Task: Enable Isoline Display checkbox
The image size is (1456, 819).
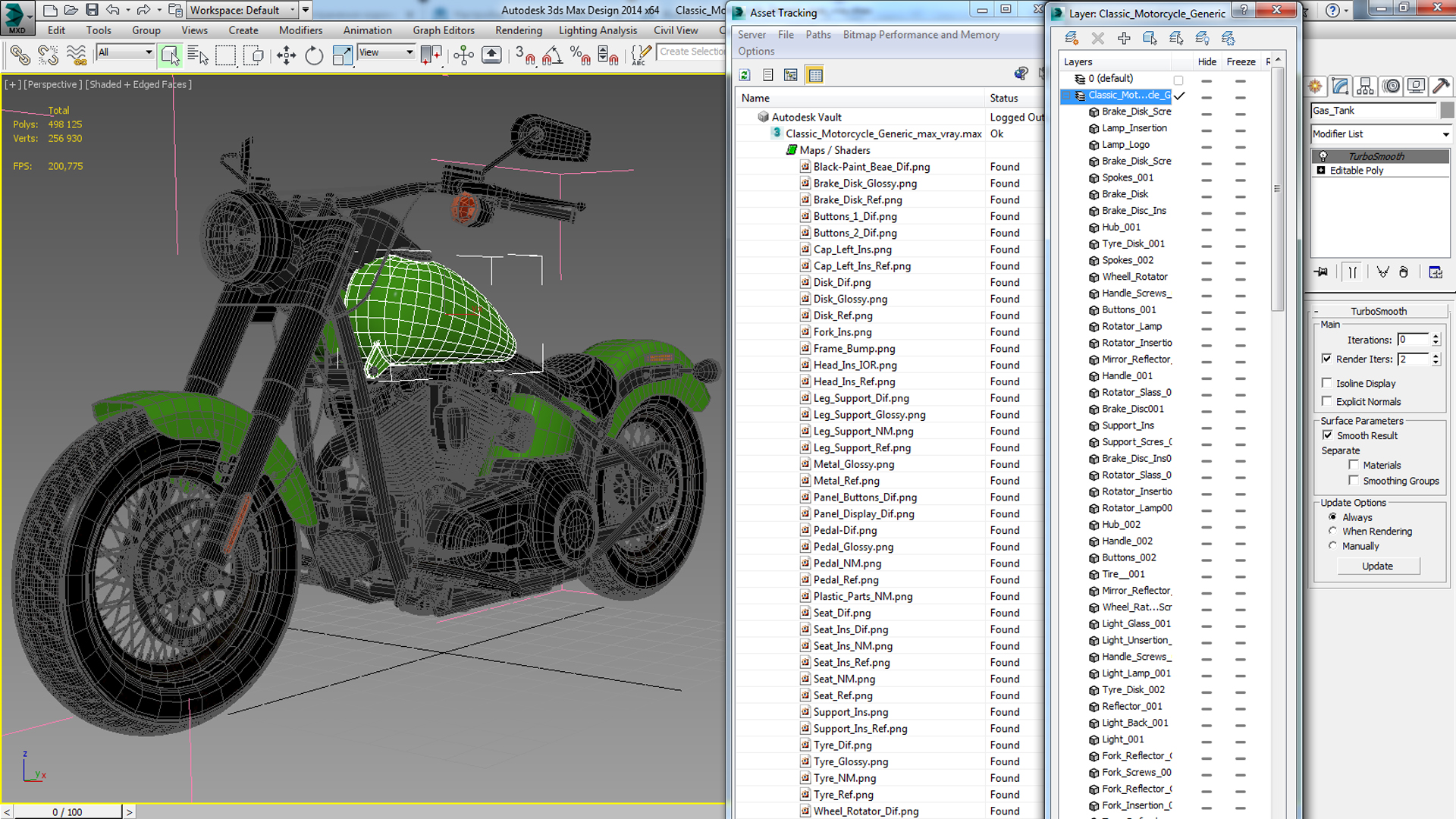Action: click(1326, 383)
